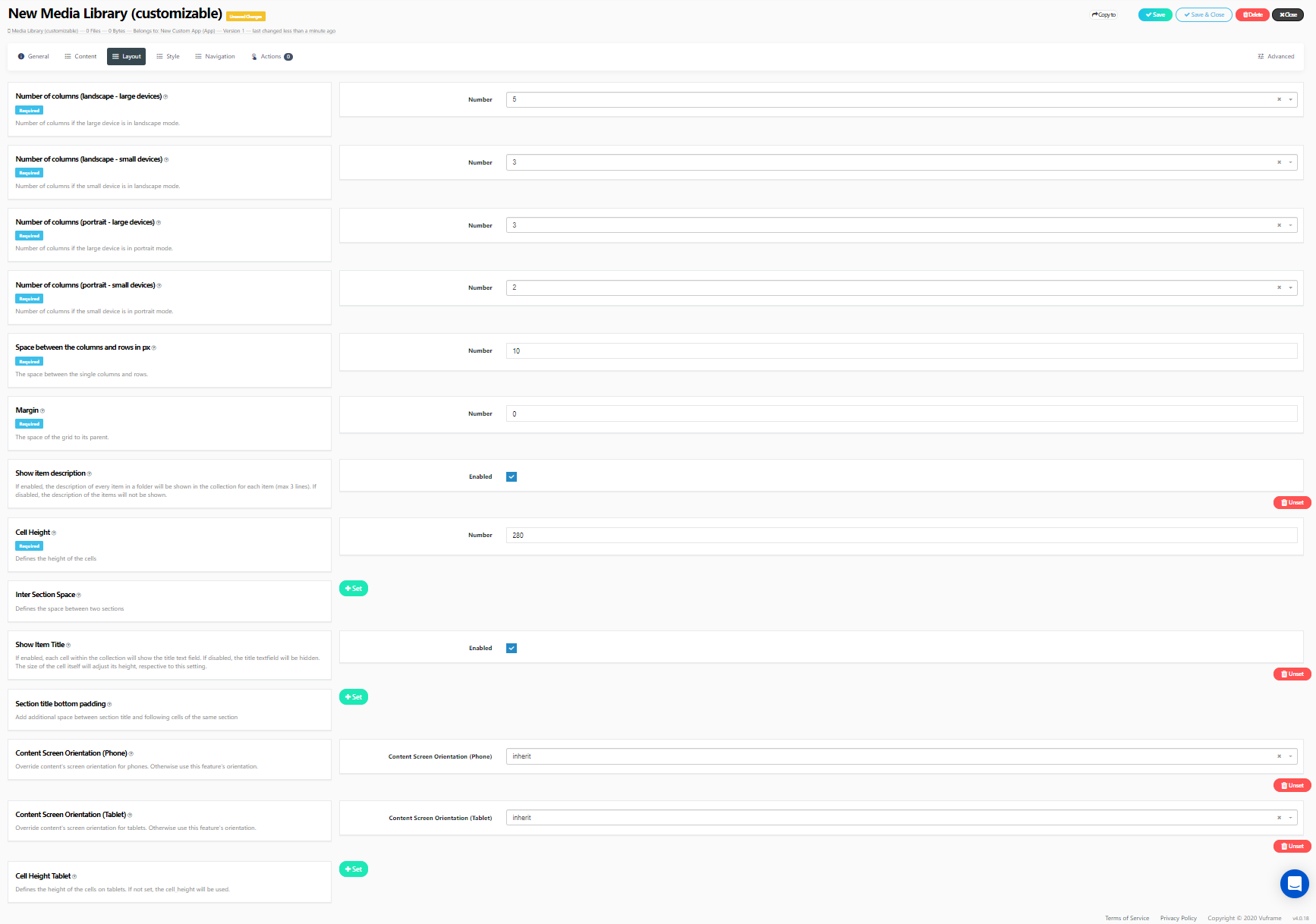Unset the Show item description setting
1316x924 pixels.
pos(1292,503)
